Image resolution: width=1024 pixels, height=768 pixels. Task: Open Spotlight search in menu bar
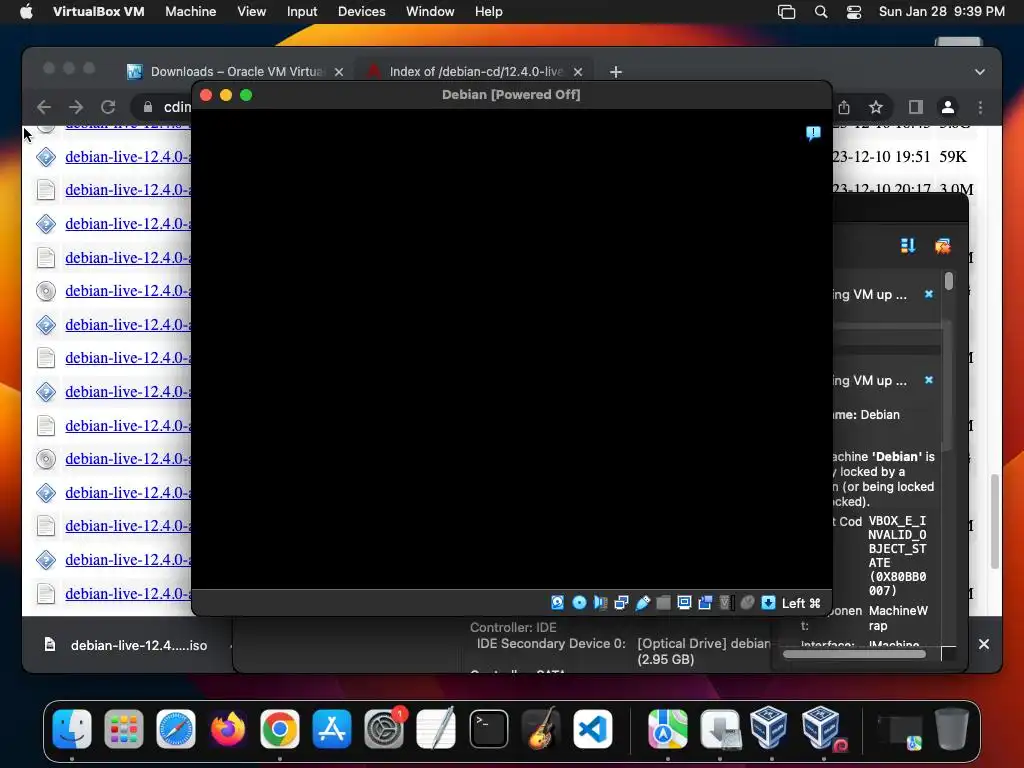(821, 12)
